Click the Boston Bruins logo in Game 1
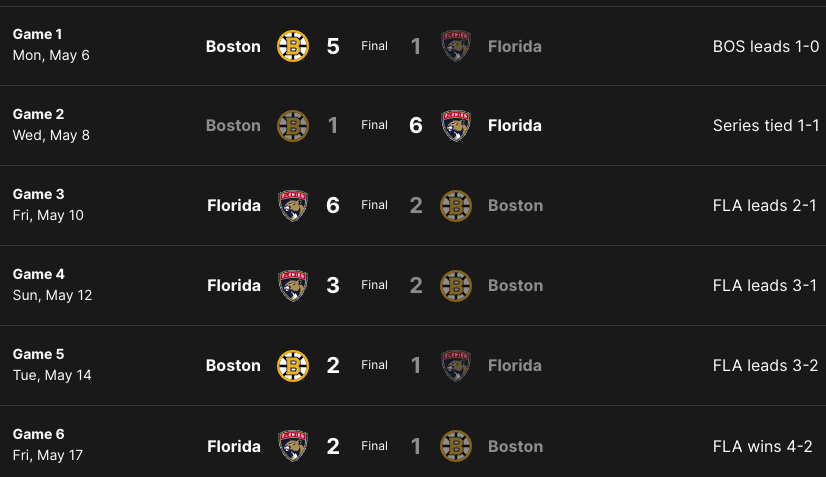Screen dimensions: 826x477 point(292,46)
